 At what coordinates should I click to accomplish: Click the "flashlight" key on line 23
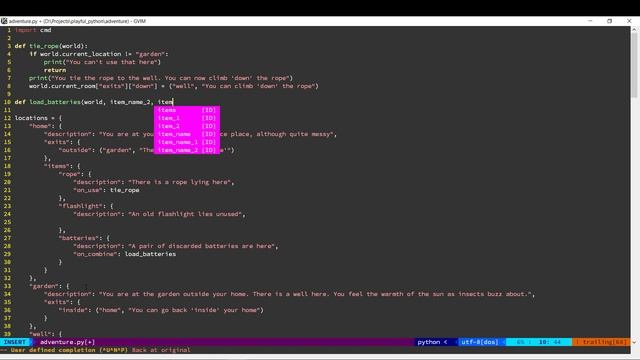(x=80, y=206)
